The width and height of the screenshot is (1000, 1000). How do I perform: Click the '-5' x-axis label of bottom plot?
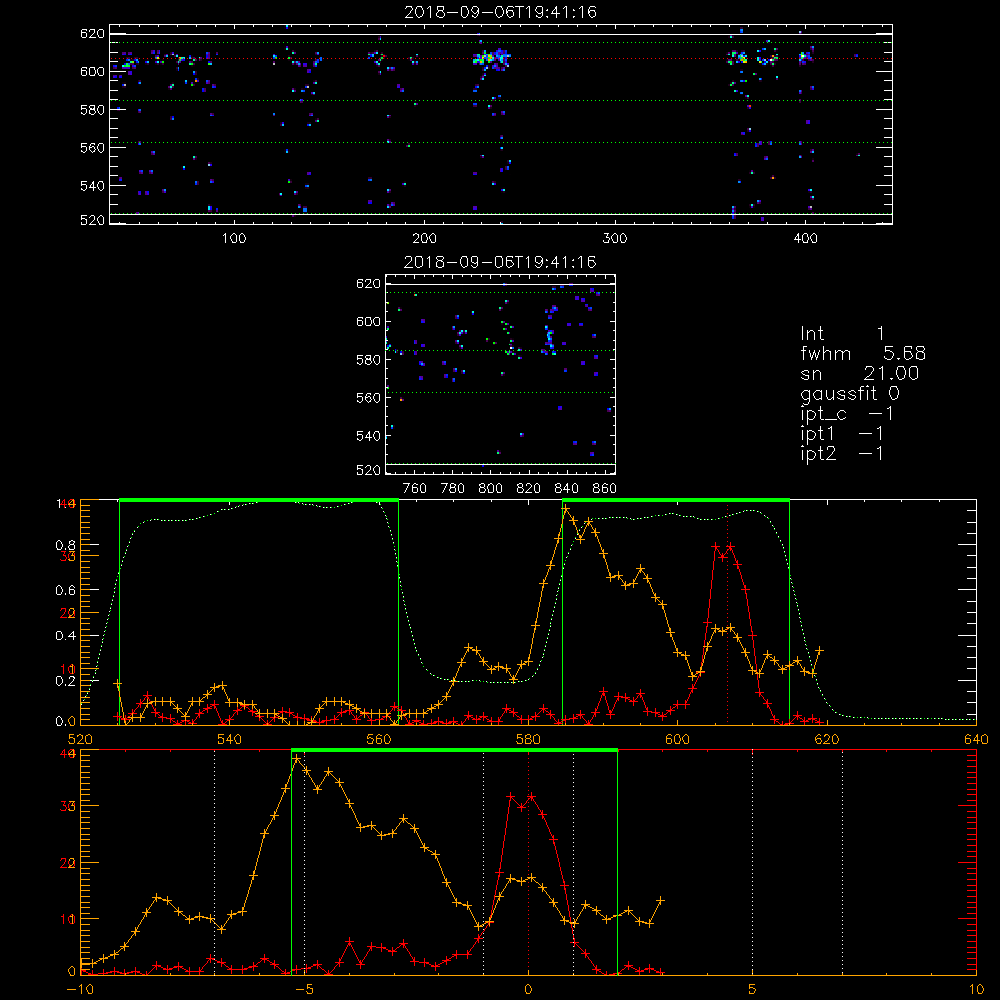point(304,989)
